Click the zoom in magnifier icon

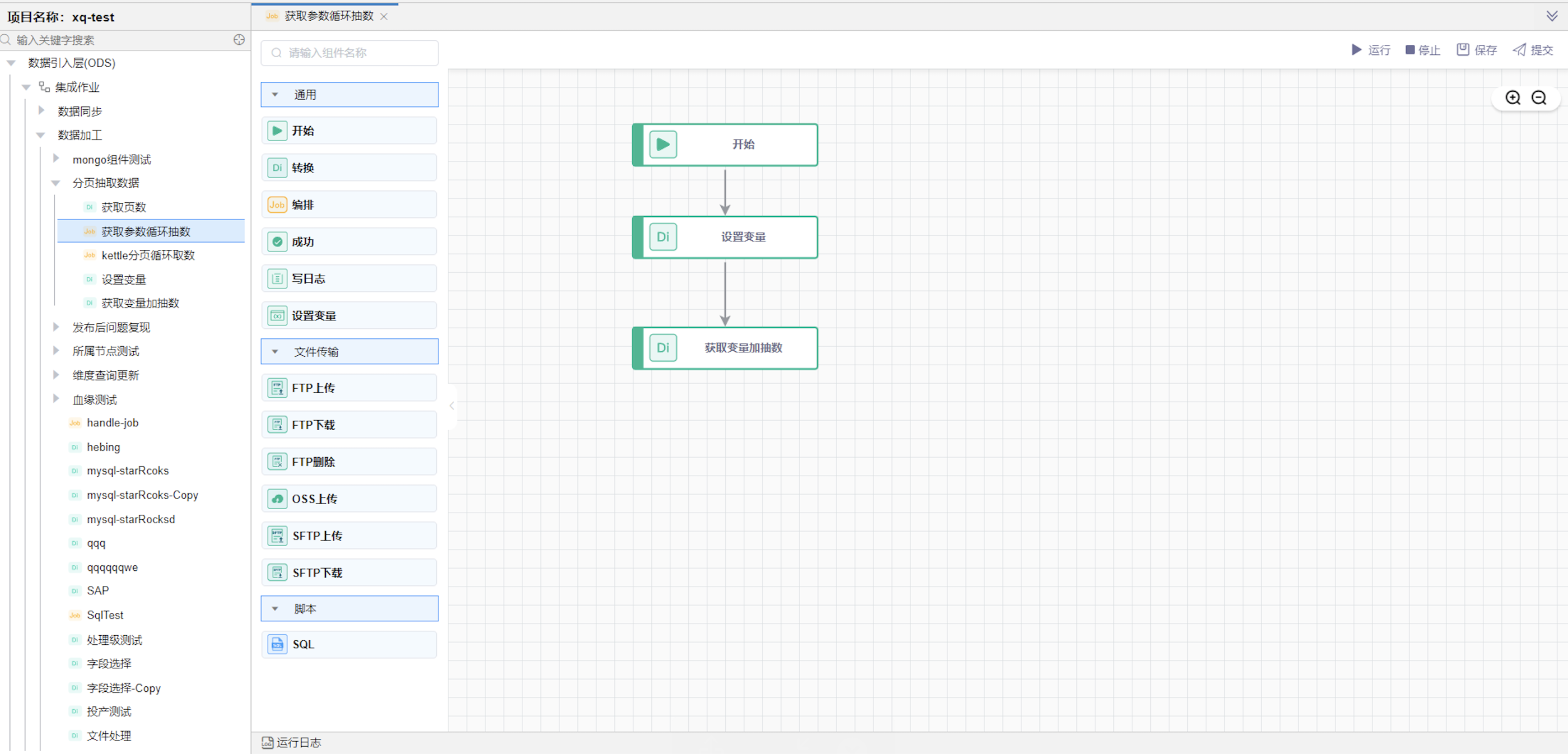1513,97
